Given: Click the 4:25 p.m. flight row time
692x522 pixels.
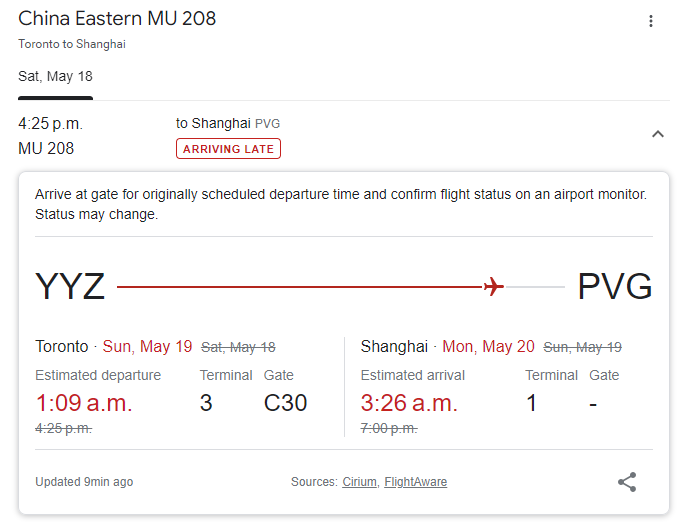Looking at the screenshot, I should 50,124.
